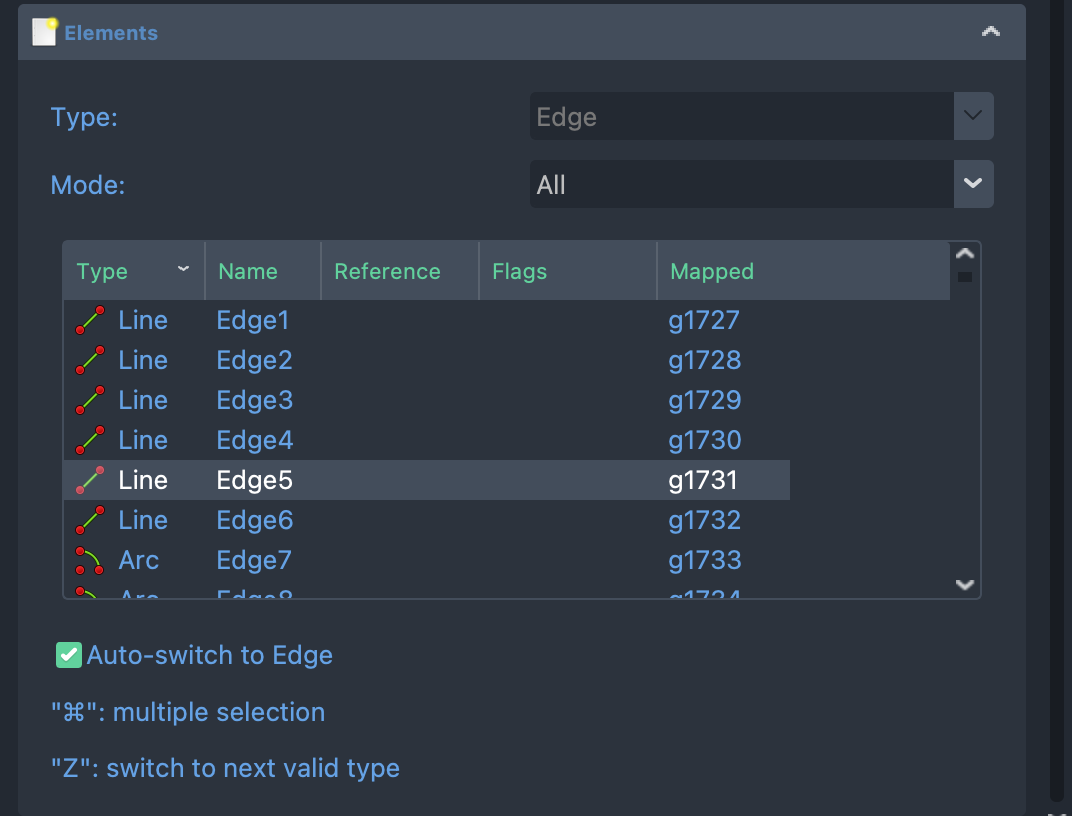Click the line icon beside Edge1
This screenshot has height=816, width=1072.
tap(91, 321)
